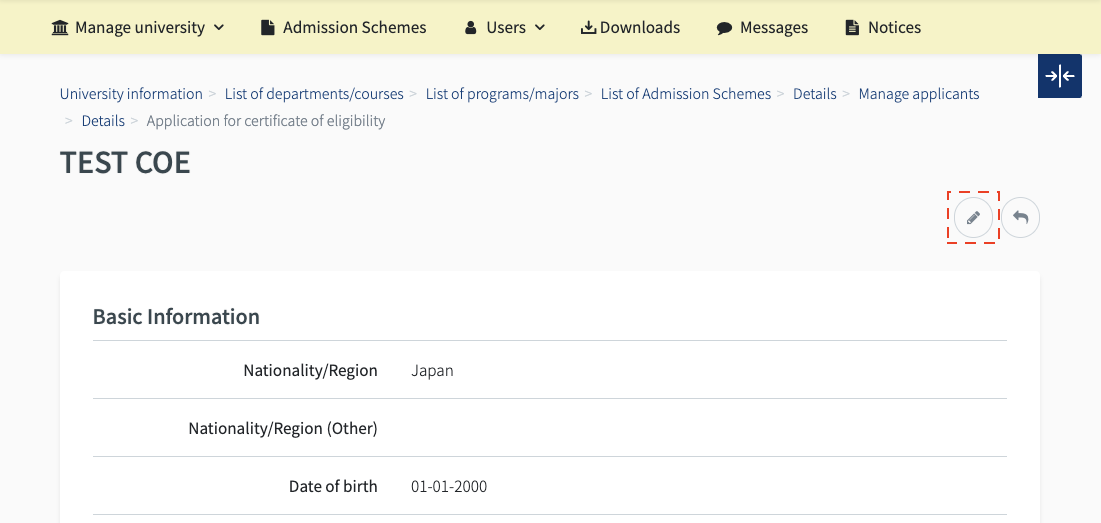Return to Manage applicants breadcrumb
This screenshot has height=523, width=1101.
(919, 94)
